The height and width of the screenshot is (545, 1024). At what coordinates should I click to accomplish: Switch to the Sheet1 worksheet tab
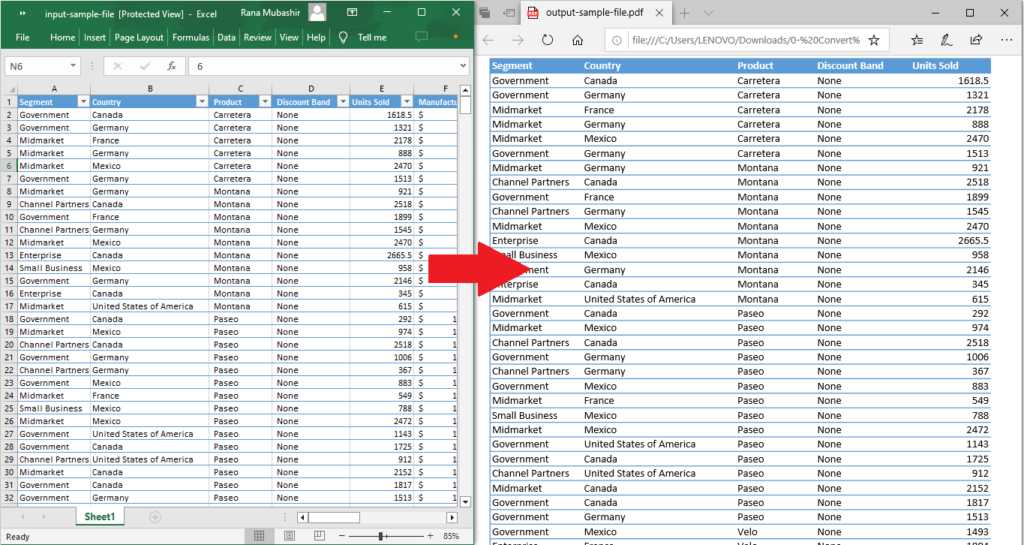coord(99,517)
